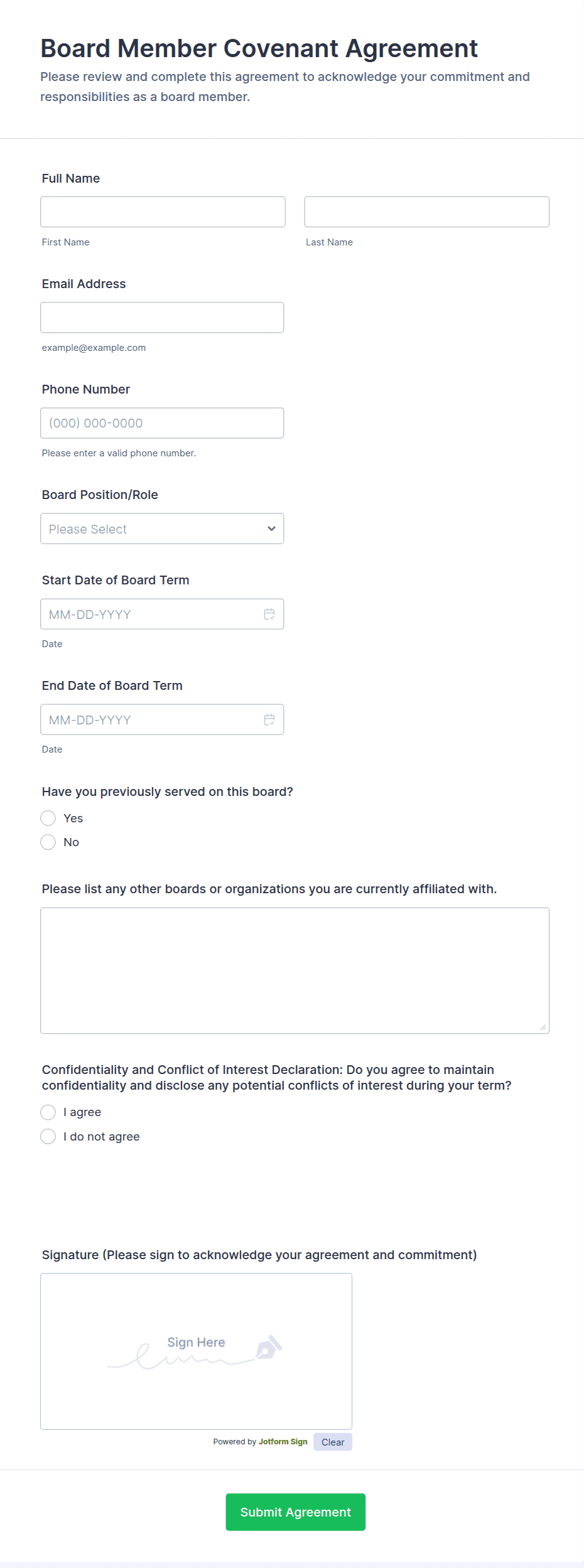The image size is (584, 1568).
Task: Click the affiliations textarea resize handle
Action: (x=543, y=1027)
